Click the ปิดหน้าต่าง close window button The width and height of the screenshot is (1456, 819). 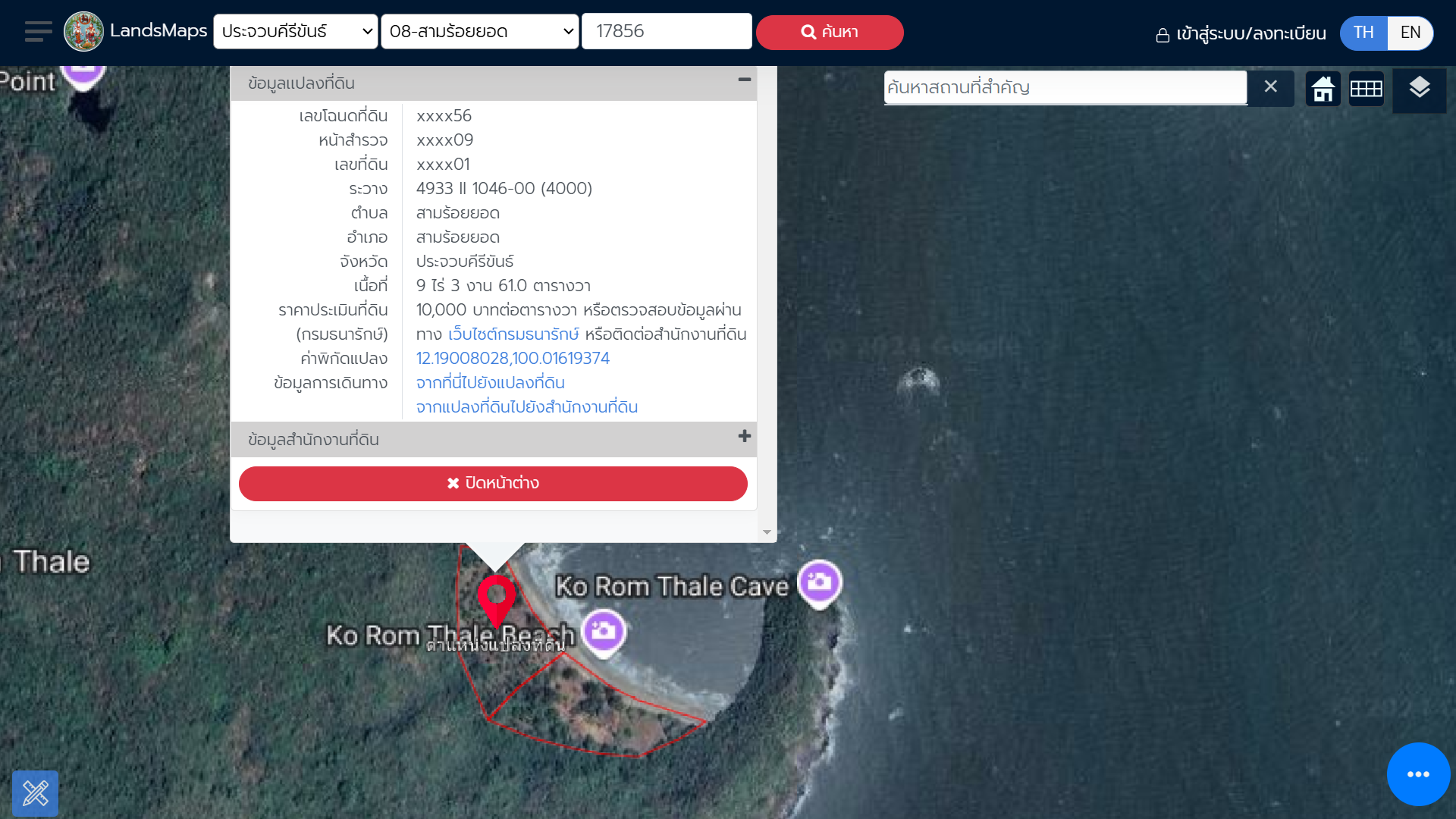pyautogui.click(x=493, y=483)
